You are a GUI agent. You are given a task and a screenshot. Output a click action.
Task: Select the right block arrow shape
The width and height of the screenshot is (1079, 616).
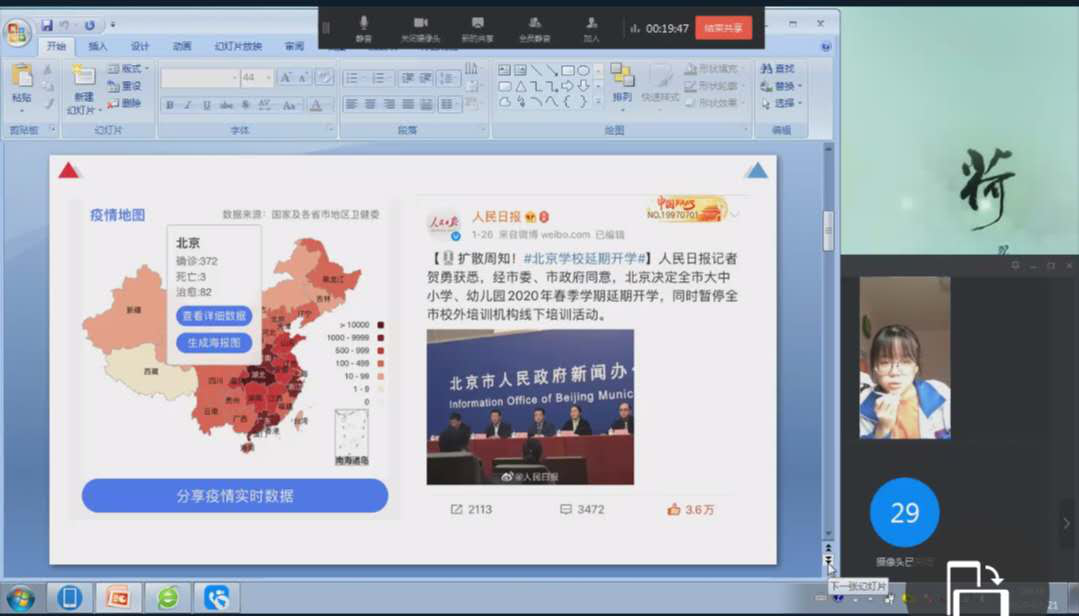coord(568,86)
